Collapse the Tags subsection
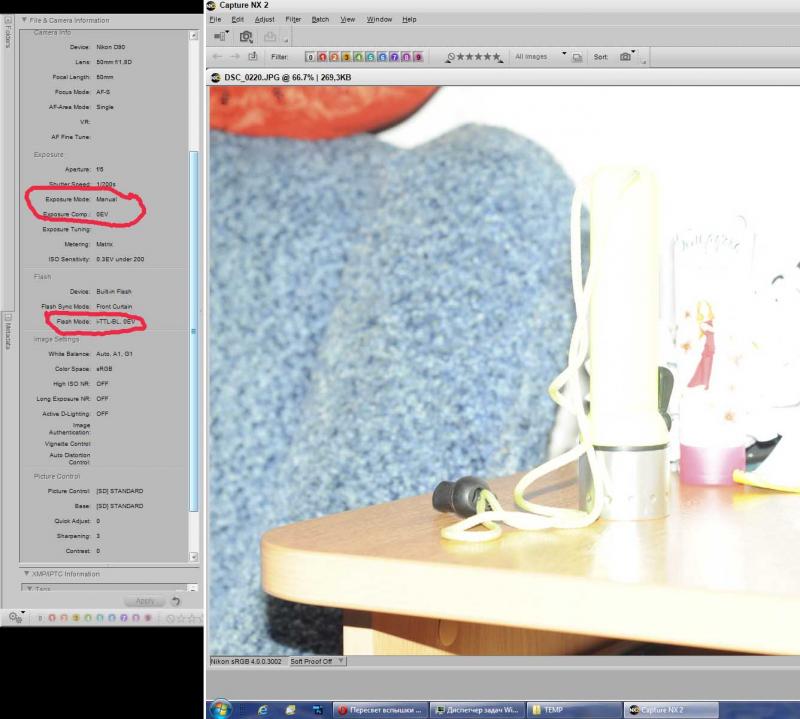This screenshot has width=800, height=719. (x=30, y=589)
